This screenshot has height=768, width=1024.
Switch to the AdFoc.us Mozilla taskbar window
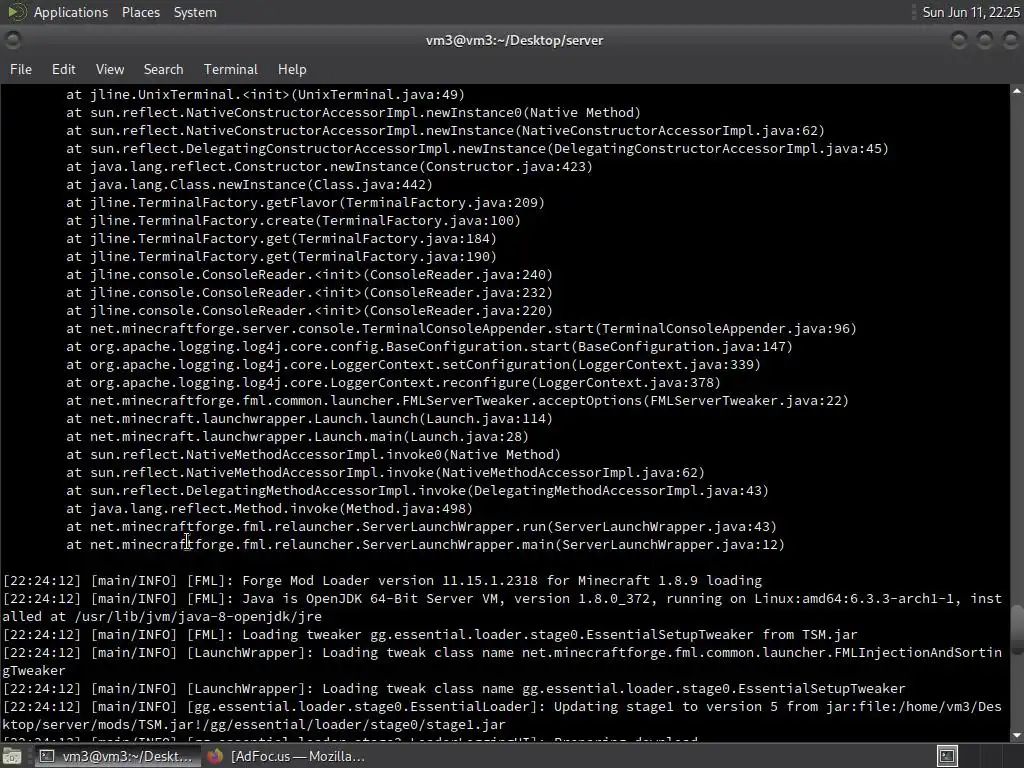click(287, 756)
